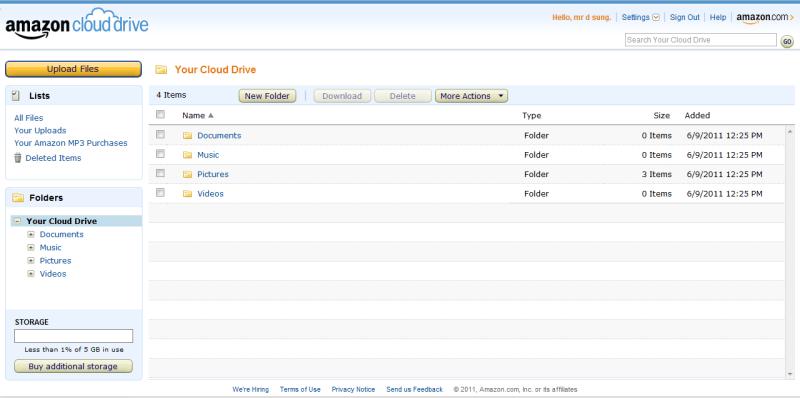Screen dimensions: 800x398
Task: Collapse the Your Cloud Drive tree node
Action: click(x=18, y=221)
